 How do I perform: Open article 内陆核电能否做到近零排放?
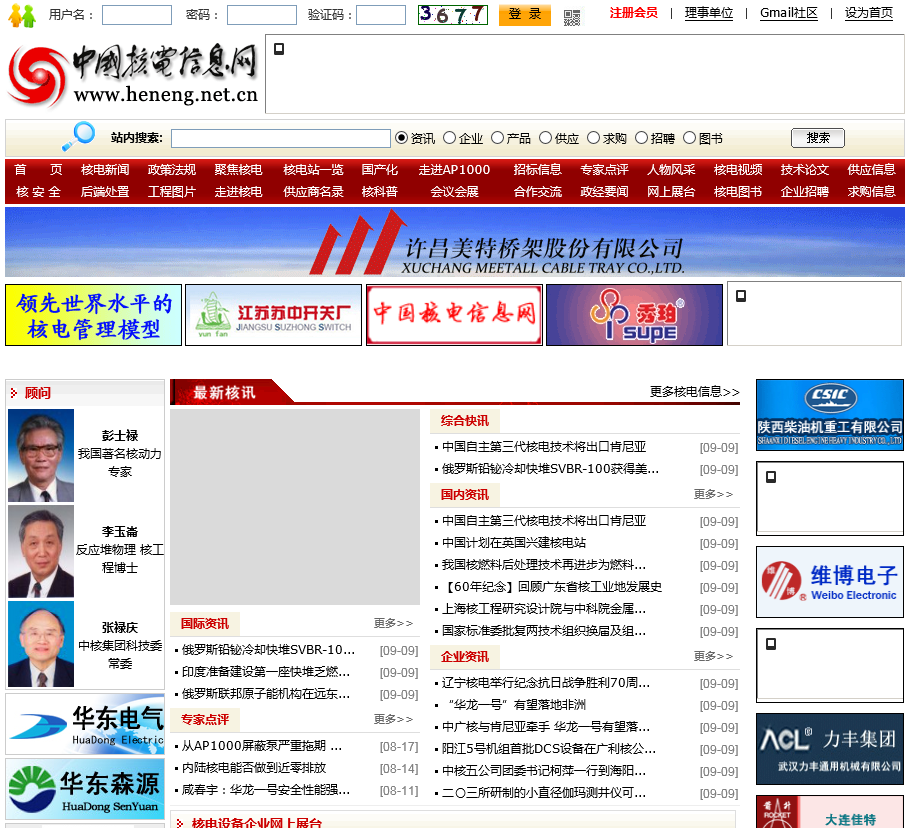click(x=254, y=768)
